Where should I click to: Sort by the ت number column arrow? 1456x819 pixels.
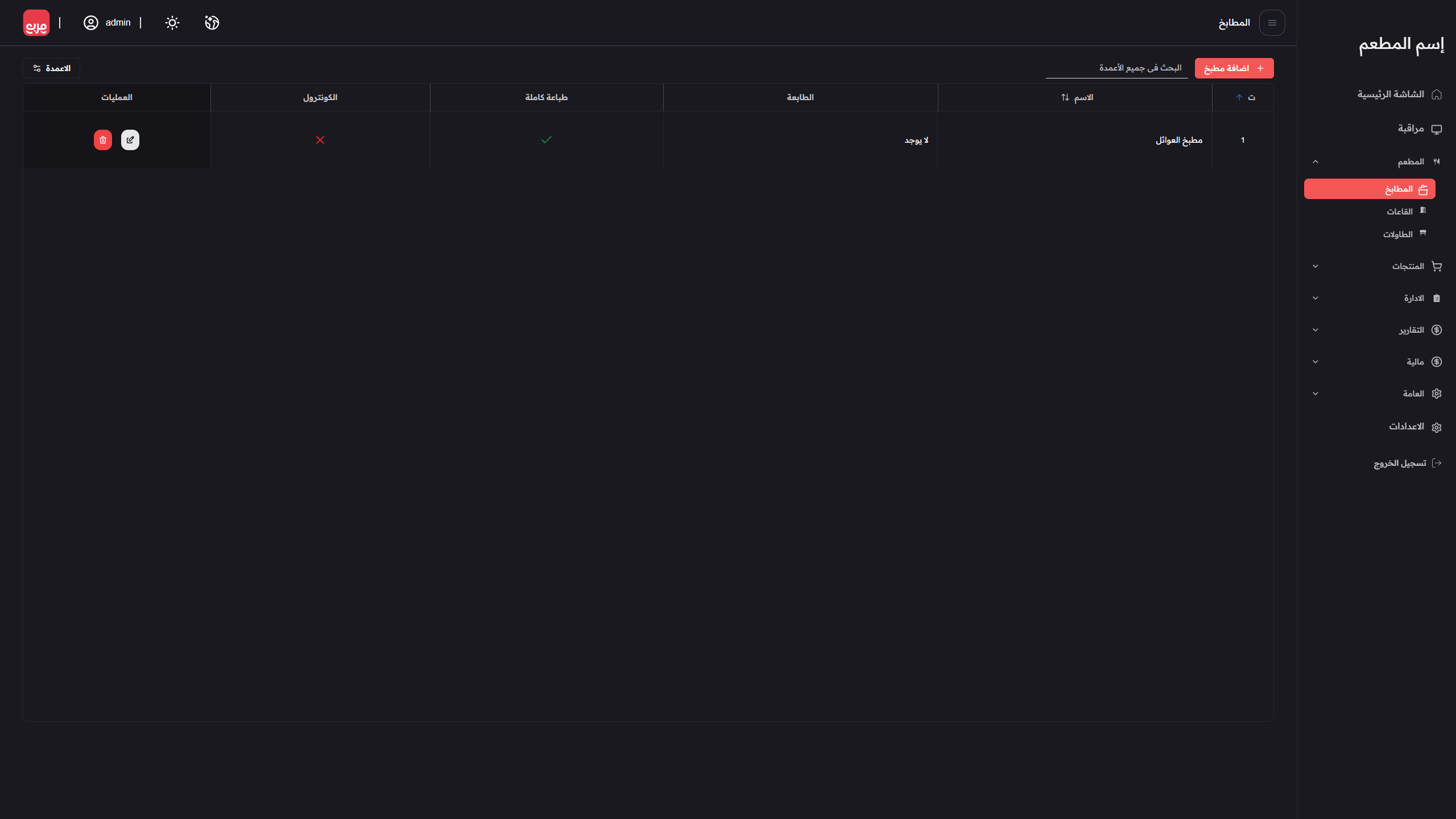click(x=1239, y=97)
